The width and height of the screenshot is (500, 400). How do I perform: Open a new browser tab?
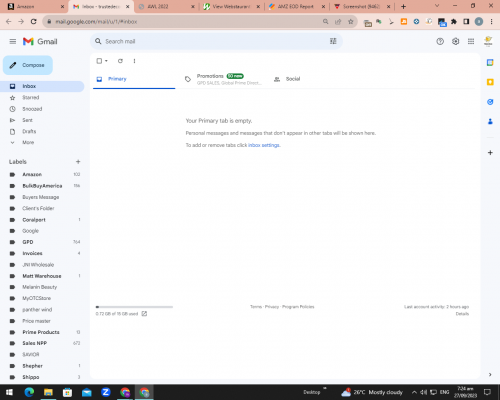(403, 6)
